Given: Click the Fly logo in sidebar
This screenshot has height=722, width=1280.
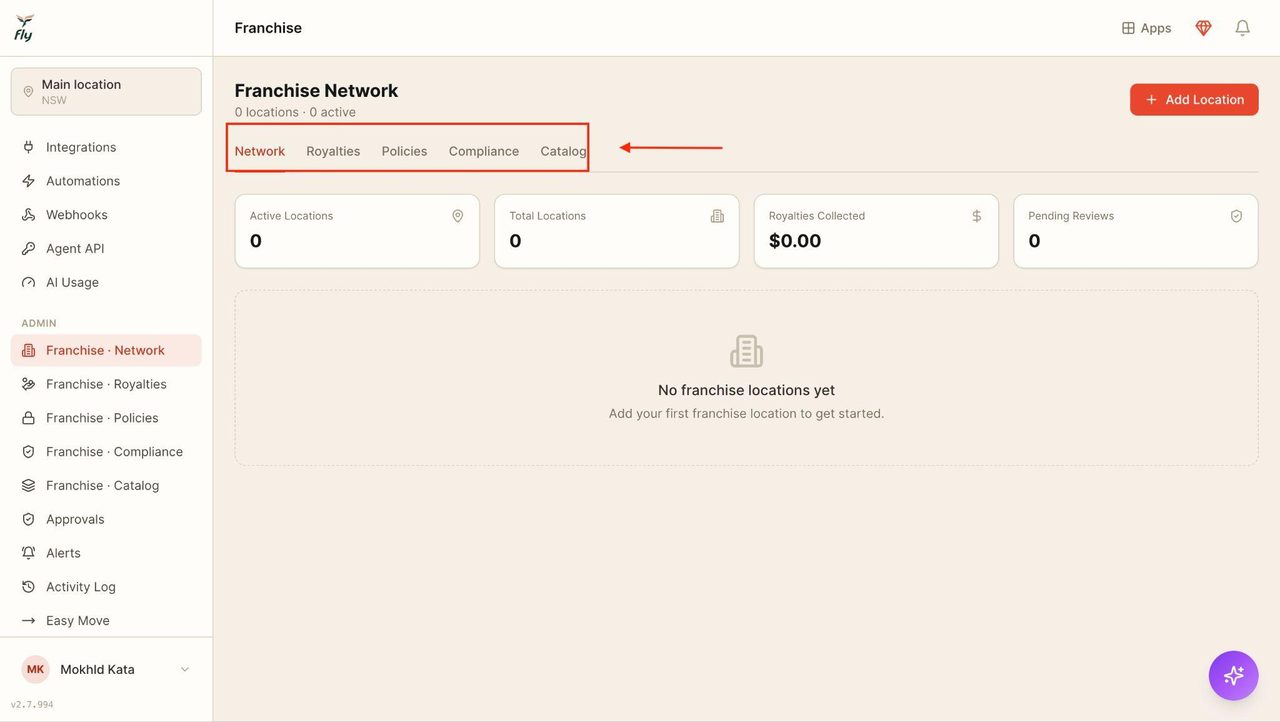Looking at the screenshot, I should click(x=24, y=28).
